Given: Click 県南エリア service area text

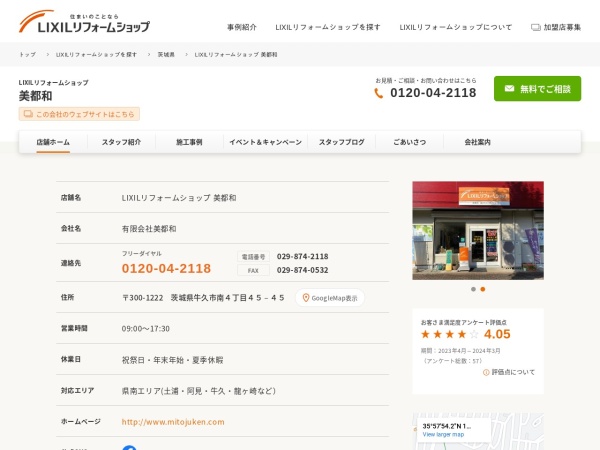Looking at the screenshot, I should point(199,391).
